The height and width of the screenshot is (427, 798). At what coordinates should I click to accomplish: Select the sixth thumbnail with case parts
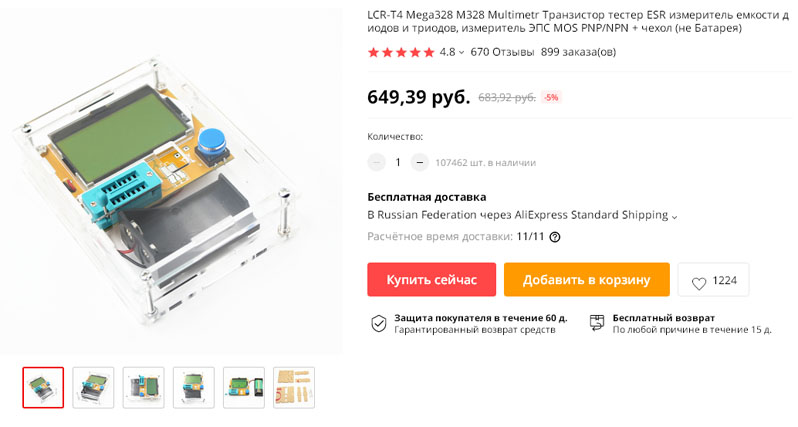pos(294,387)
